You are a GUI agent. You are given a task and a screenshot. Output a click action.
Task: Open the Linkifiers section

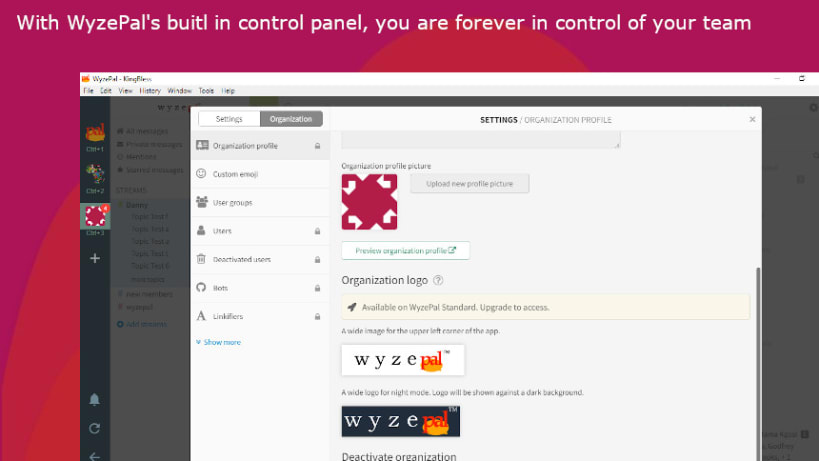click(x=260, y=316)
